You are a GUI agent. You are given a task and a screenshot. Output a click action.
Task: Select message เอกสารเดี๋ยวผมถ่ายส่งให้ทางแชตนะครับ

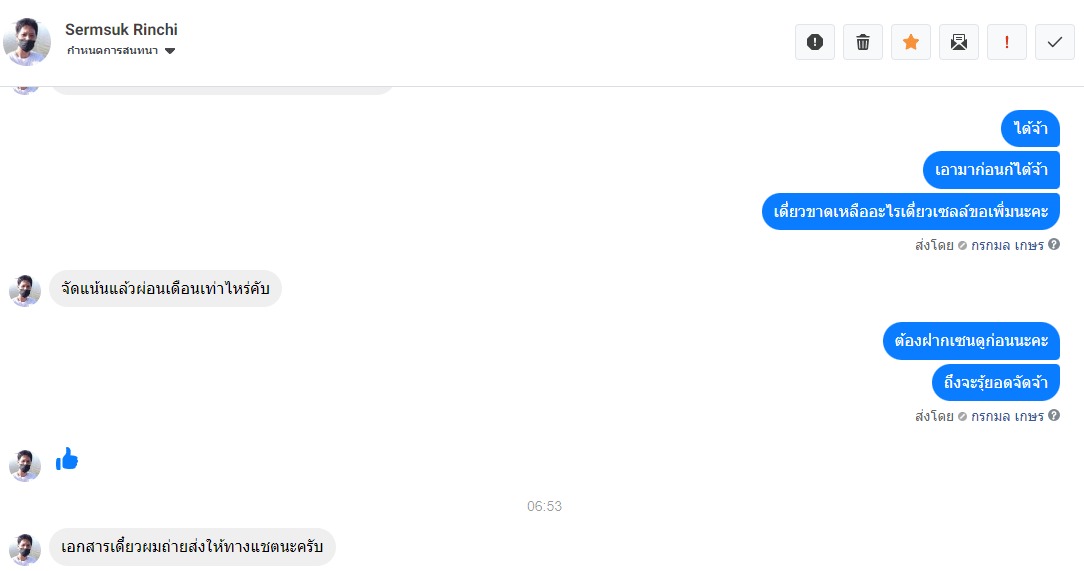click(x=192, y=547)
